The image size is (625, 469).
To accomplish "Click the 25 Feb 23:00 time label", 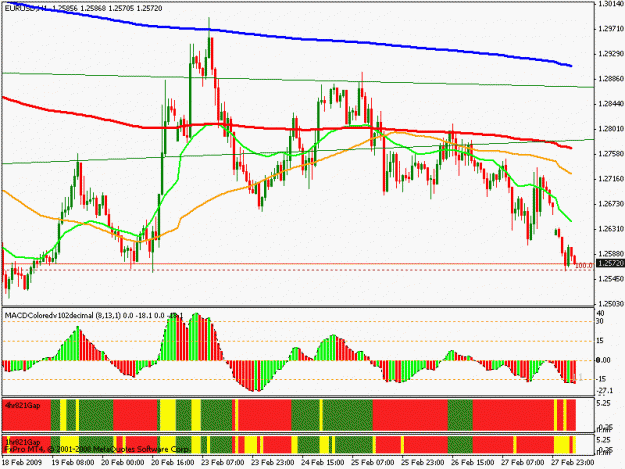I will 423,463.
